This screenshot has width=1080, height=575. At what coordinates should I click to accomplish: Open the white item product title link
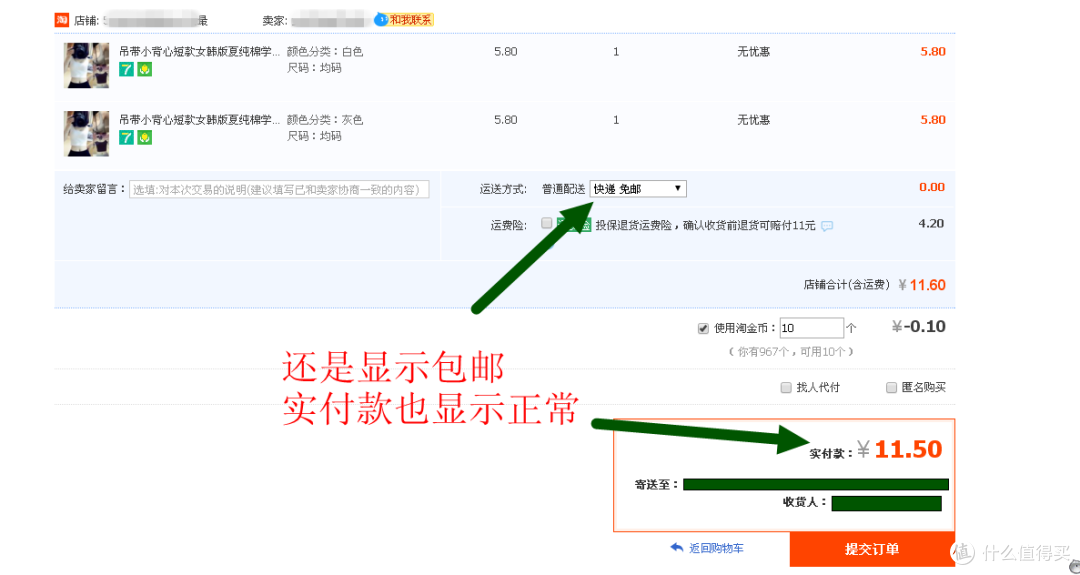pyautogui.click(x=199, y=52)
